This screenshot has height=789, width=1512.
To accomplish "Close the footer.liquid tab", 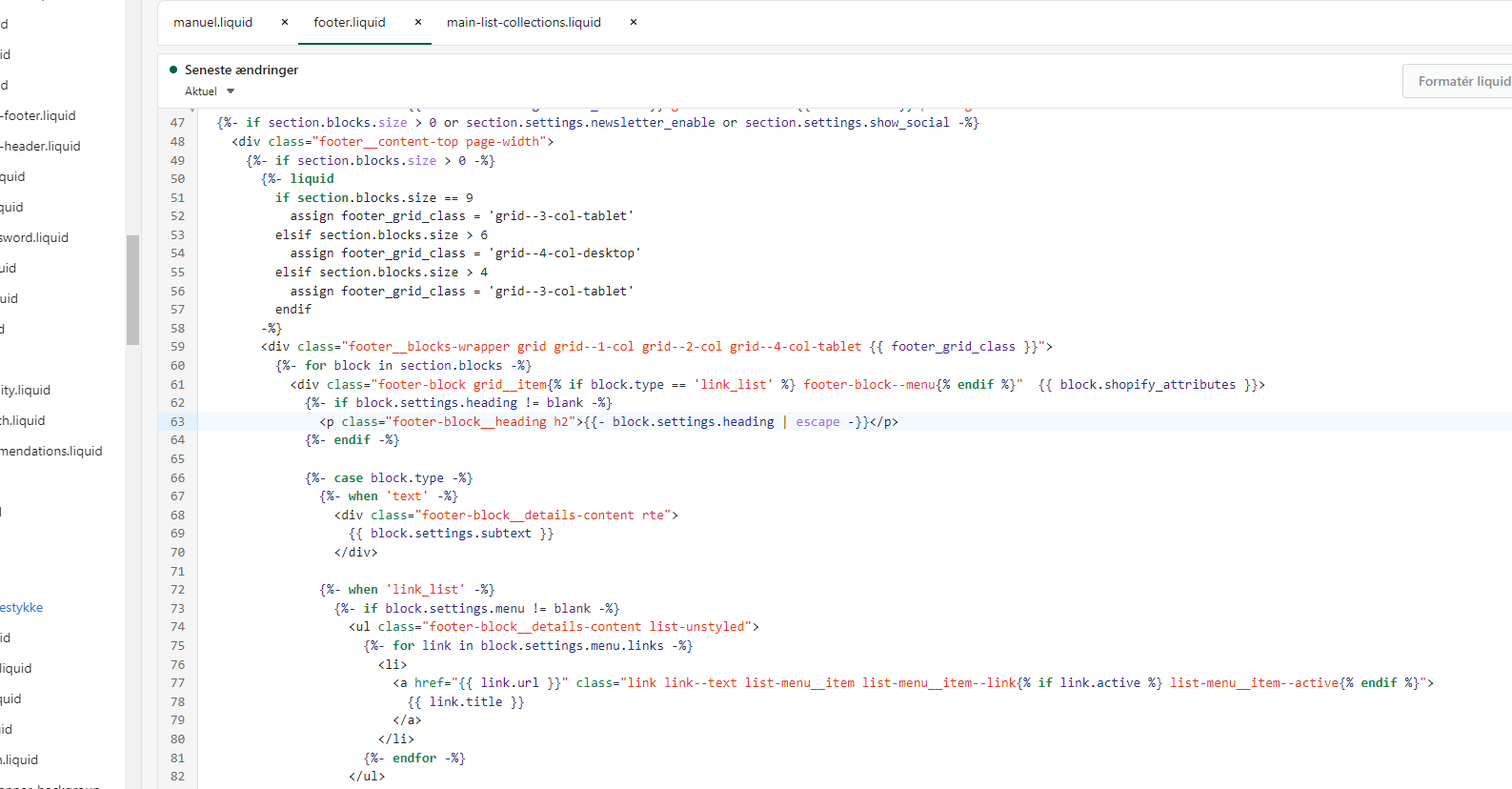I will pyautogui.click(x=418, y=22).
